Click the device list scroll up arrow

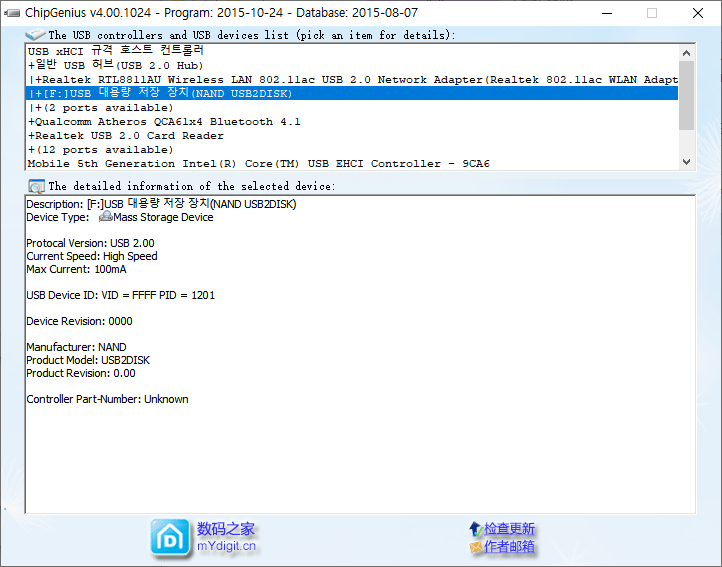click(x=687, y=53)
